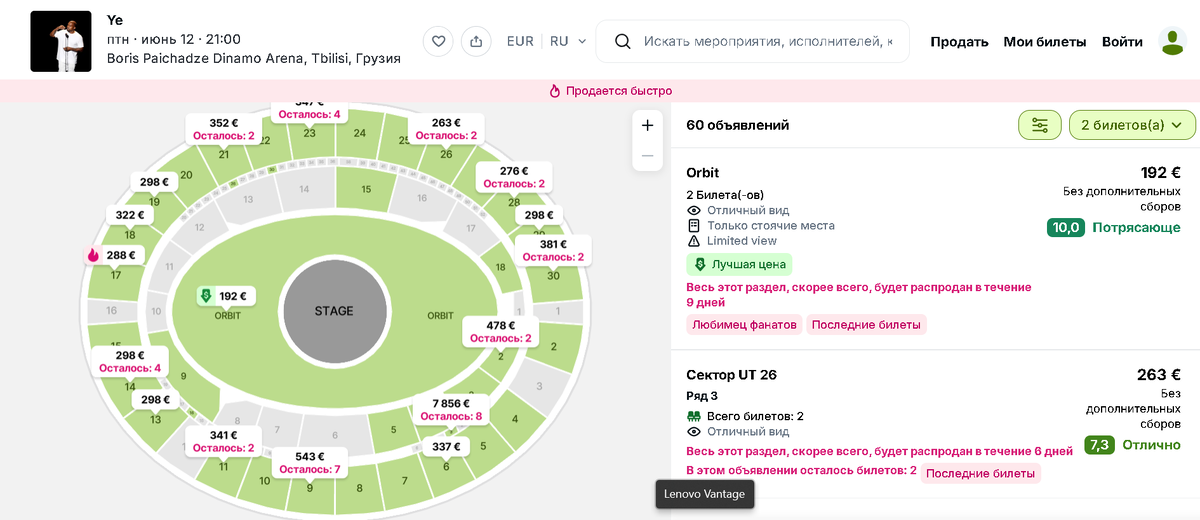Expand the 2 билетов(а) quantity dropdown
1200x520 pixels.
pyautogui.click(x=1133, y=125)
